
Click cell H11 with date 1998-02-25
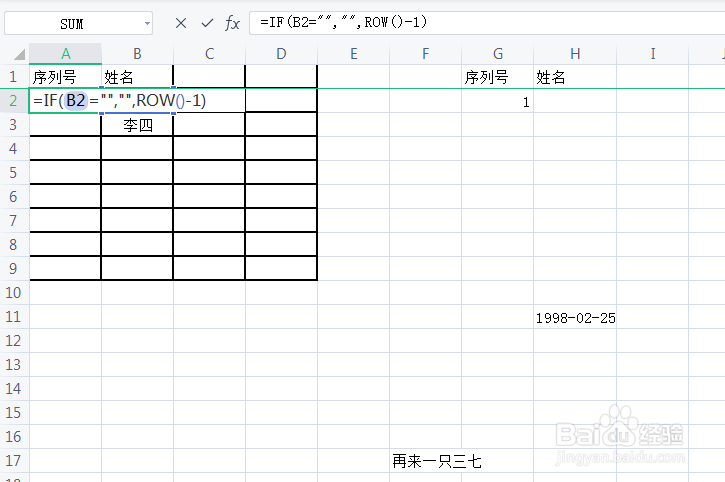click(x=575, y=317)
